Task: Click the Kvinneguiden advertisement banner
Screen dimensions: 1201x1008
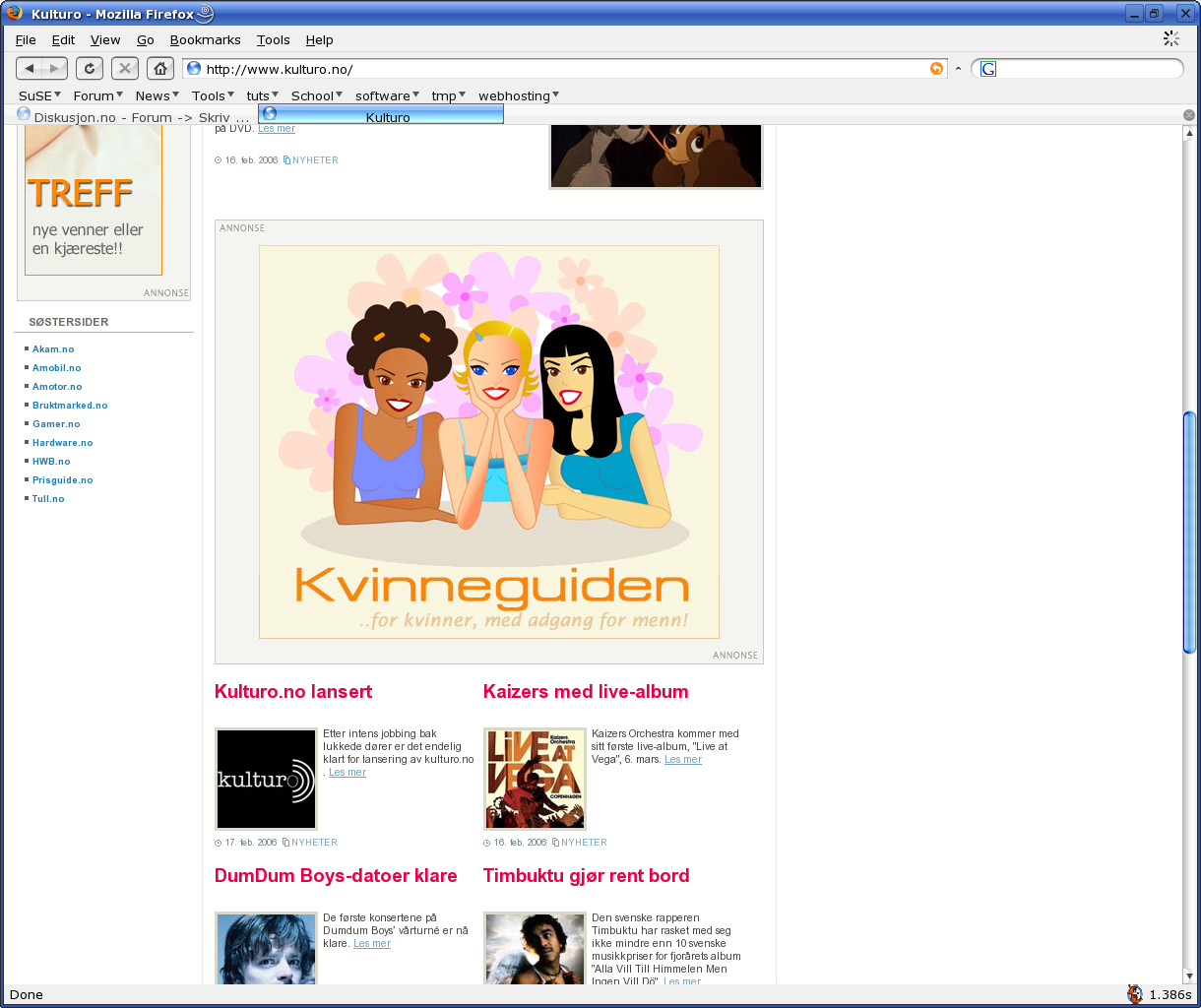Action: click(489, 442)
